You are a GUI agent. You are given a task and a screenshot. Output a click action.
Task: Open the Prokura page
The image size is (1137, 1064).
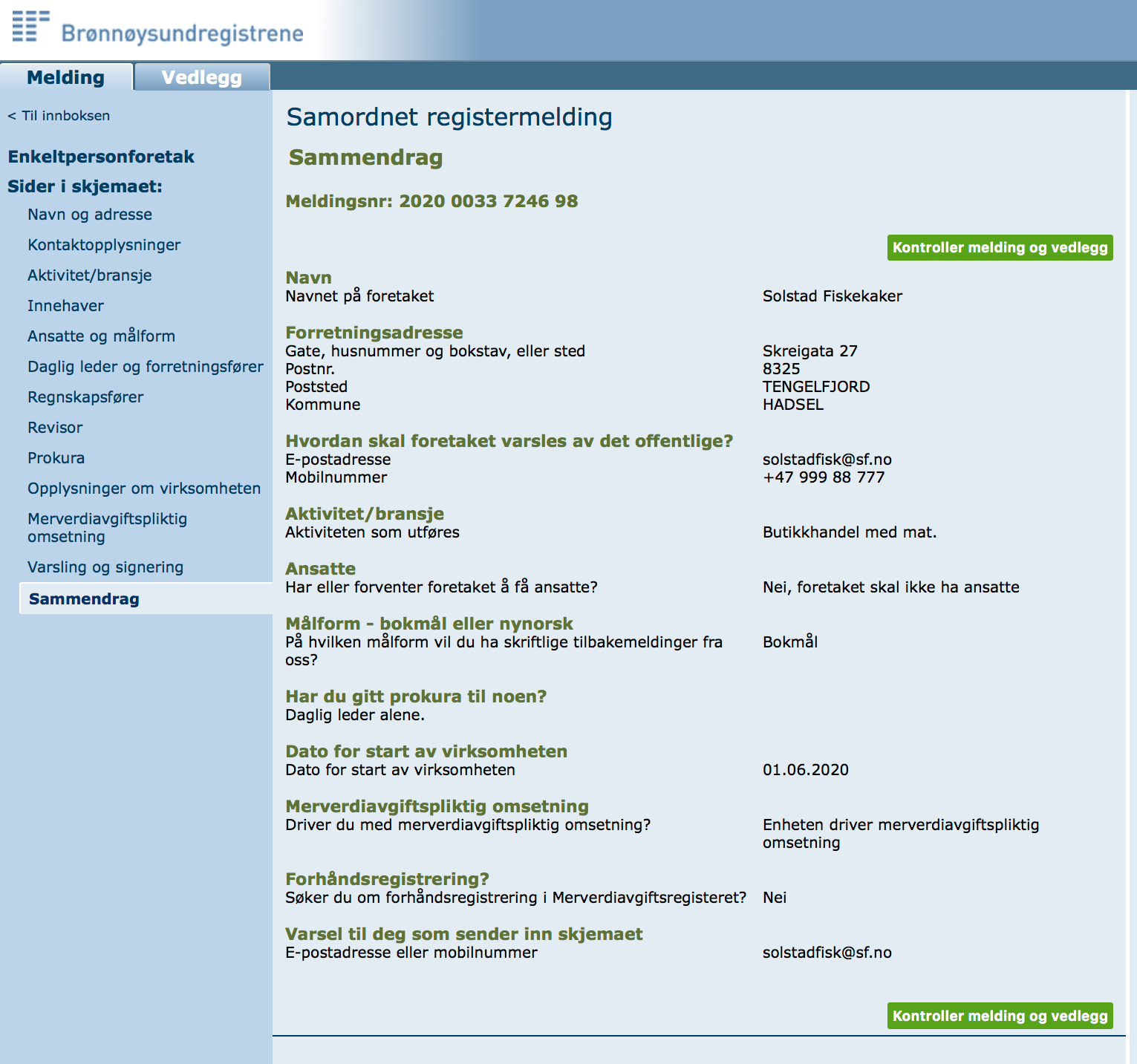(x=56, y=458)
